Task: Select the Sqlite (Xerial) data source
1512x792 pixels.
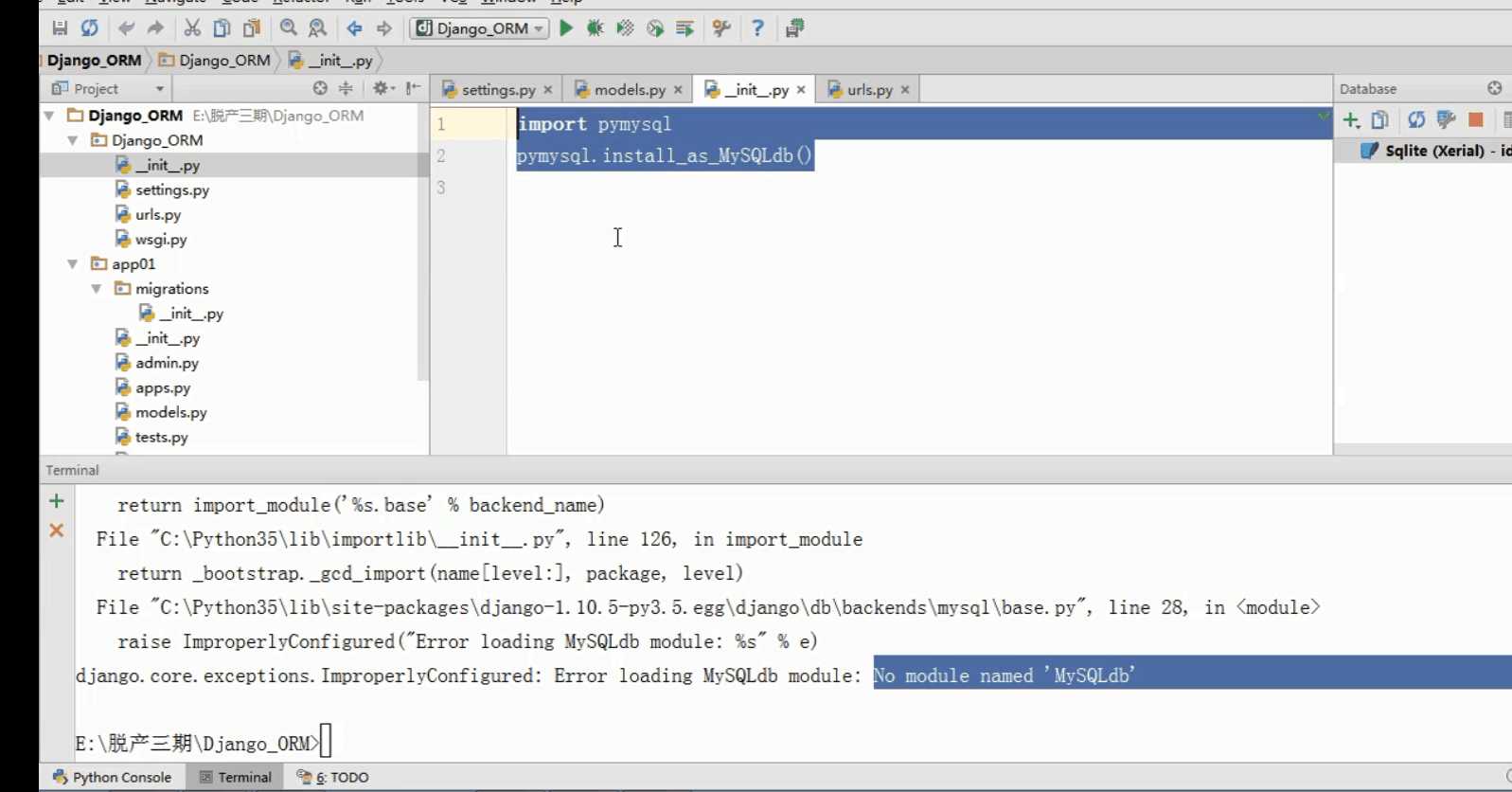Action: pos(1435,151)
